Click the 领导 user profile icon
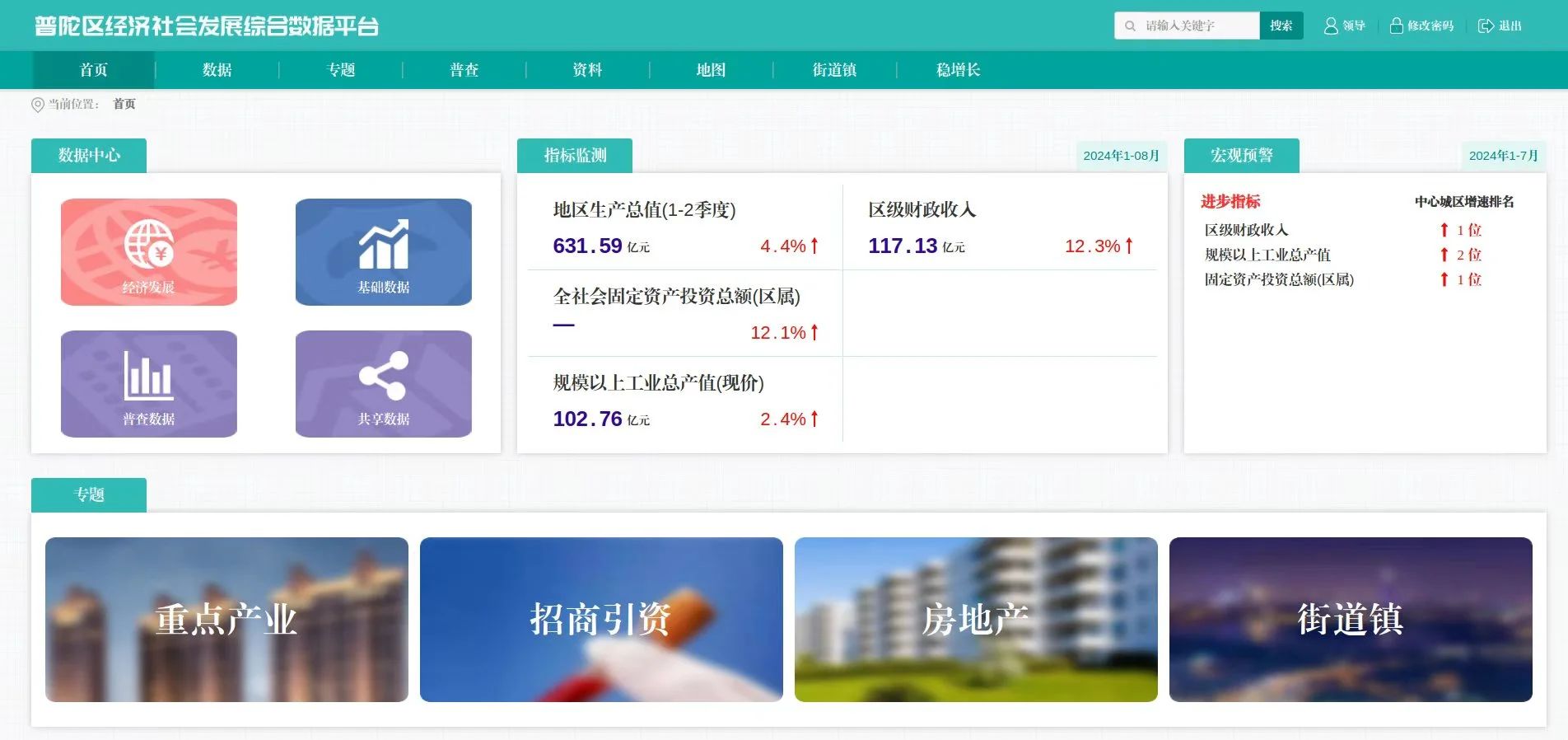The image size is (1568, 740). coord(1330,26)
